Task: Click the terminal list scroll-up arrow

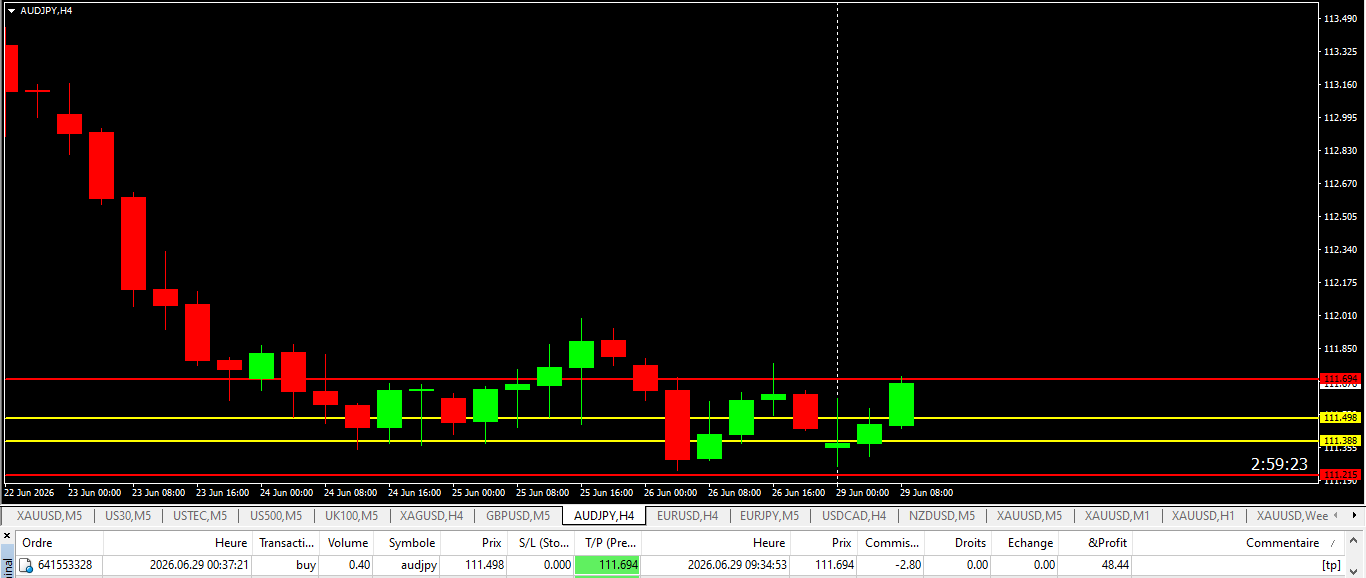Action: pos(1356,543)
